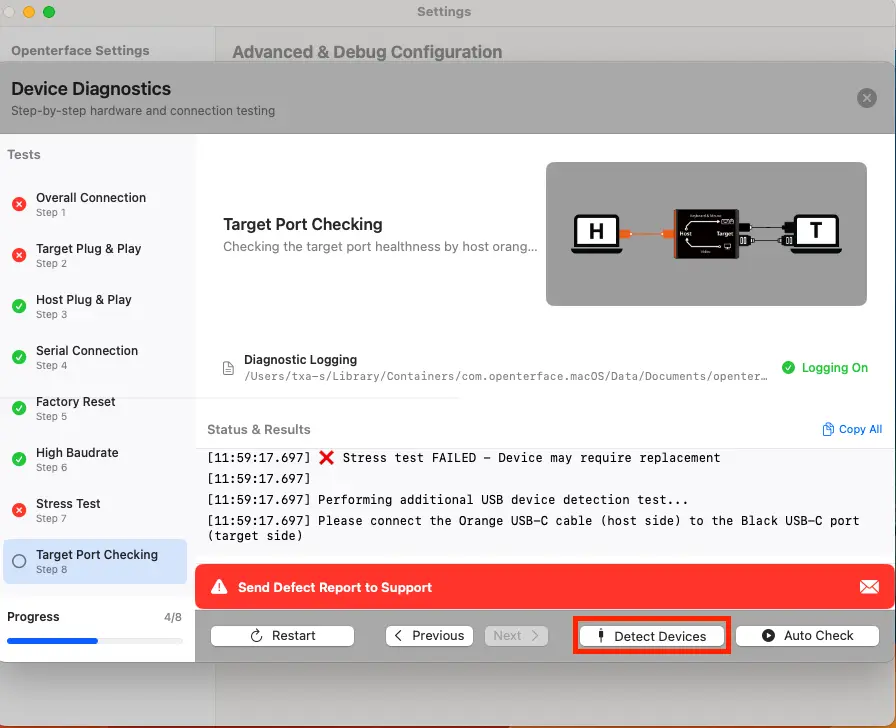Open the Serial Connection test step

click(87, 357)
